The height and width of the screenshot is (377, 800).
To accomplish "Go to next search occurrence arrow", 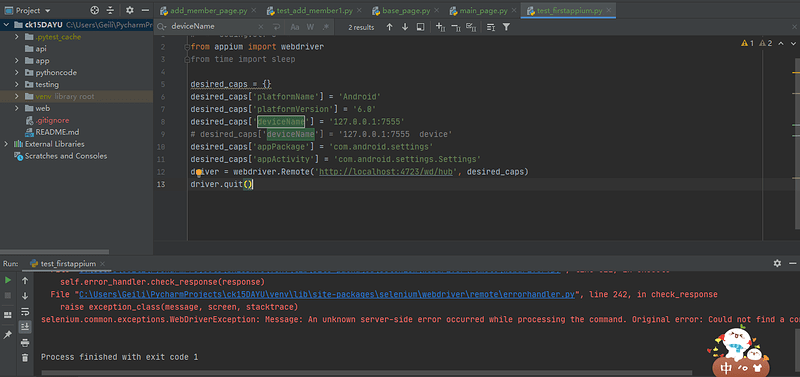I will (x=405, y=27).
